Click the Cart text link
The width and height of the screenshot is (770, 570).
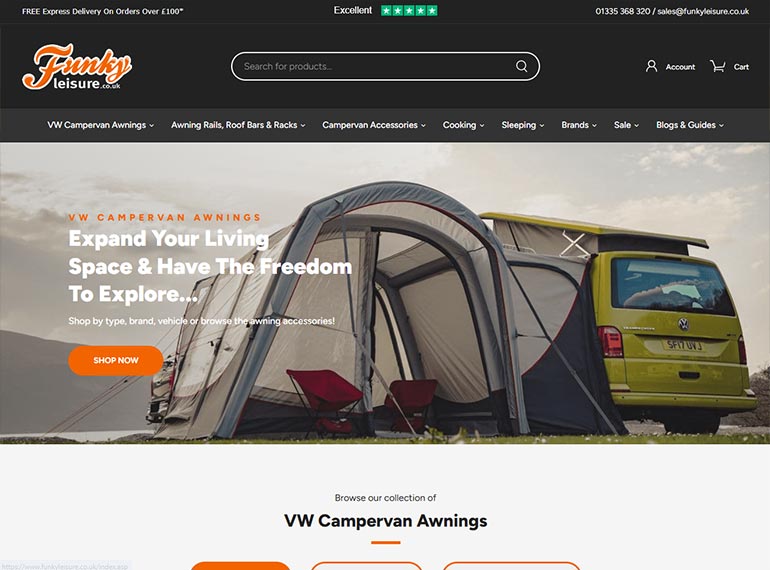741,67
